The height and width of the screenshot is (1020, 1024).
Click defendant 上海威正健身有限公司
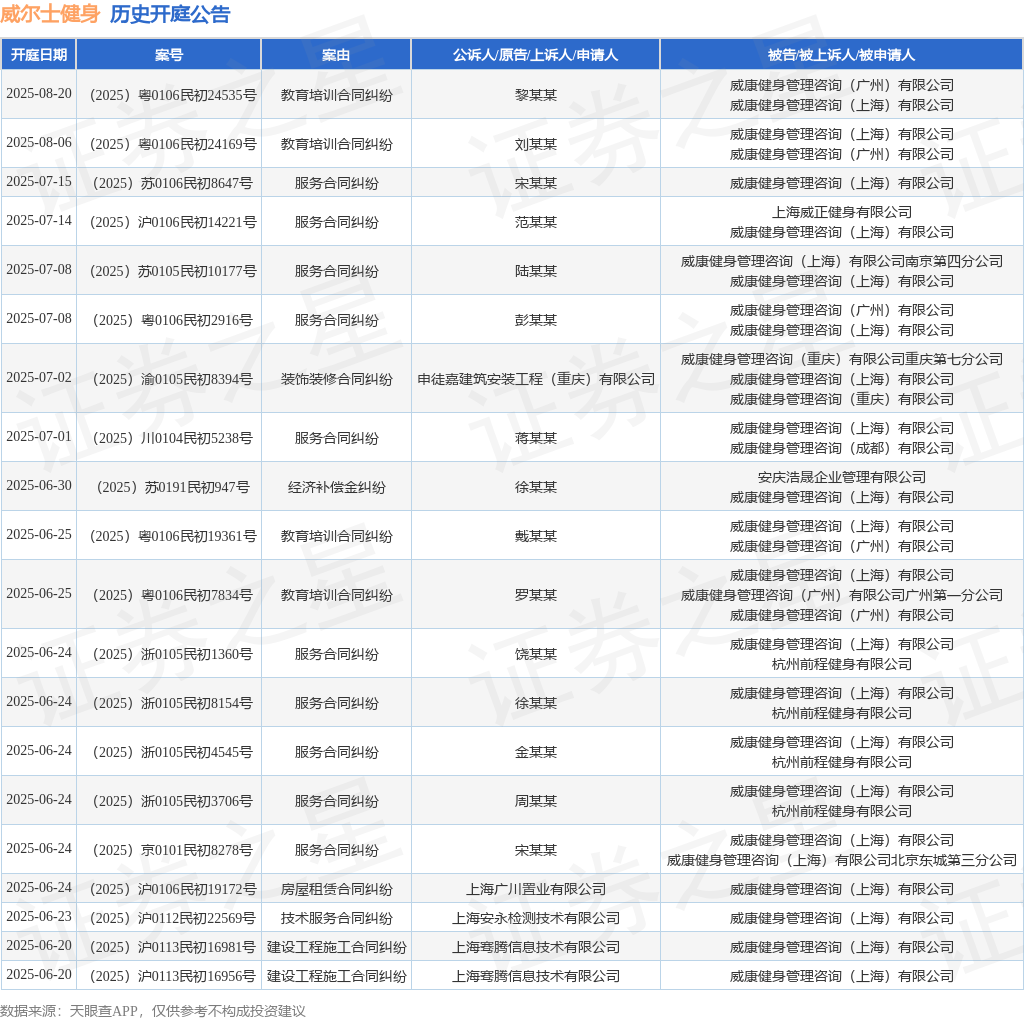tap(842, 212)
